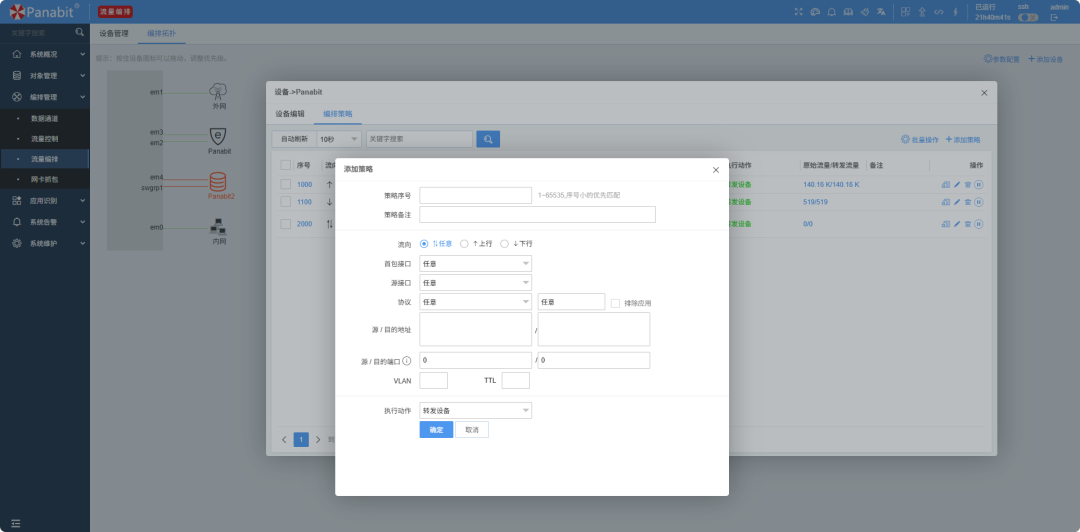The width and height of the screenshot is (1080, 532).
Task: Click the fullscreen icon in top bar
Action: [x=799, y=12]
